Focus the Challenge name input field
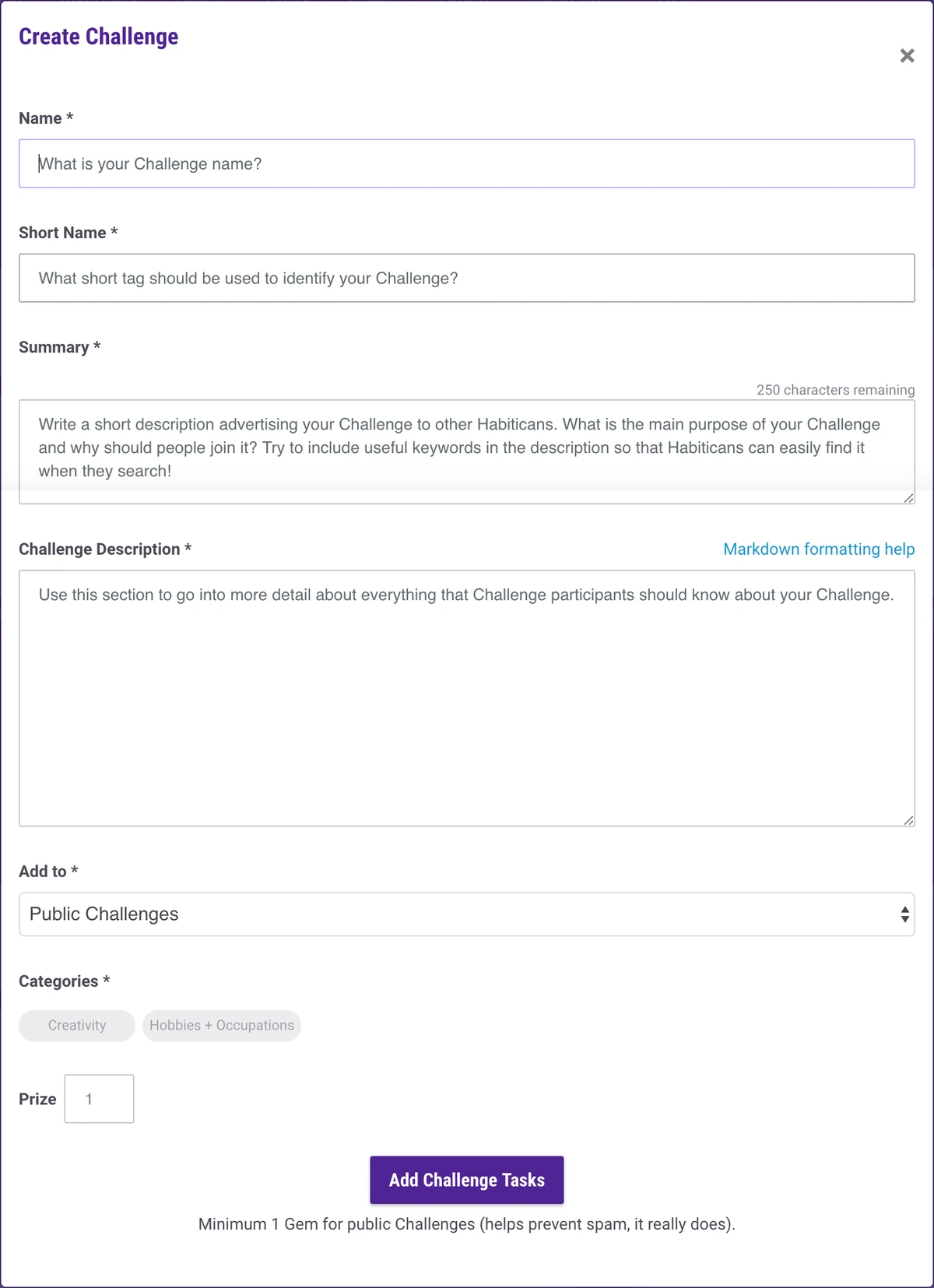The height and width of the screenshot is (1288, 934). coord(466,164)
